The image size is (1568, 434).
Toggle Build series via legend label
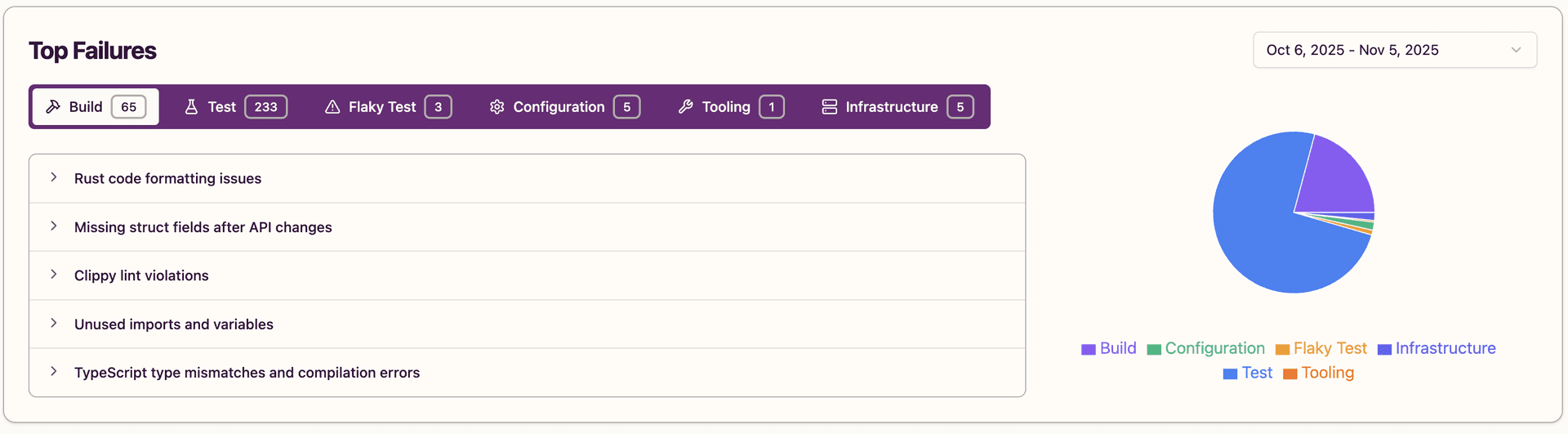pos(1118,348)
